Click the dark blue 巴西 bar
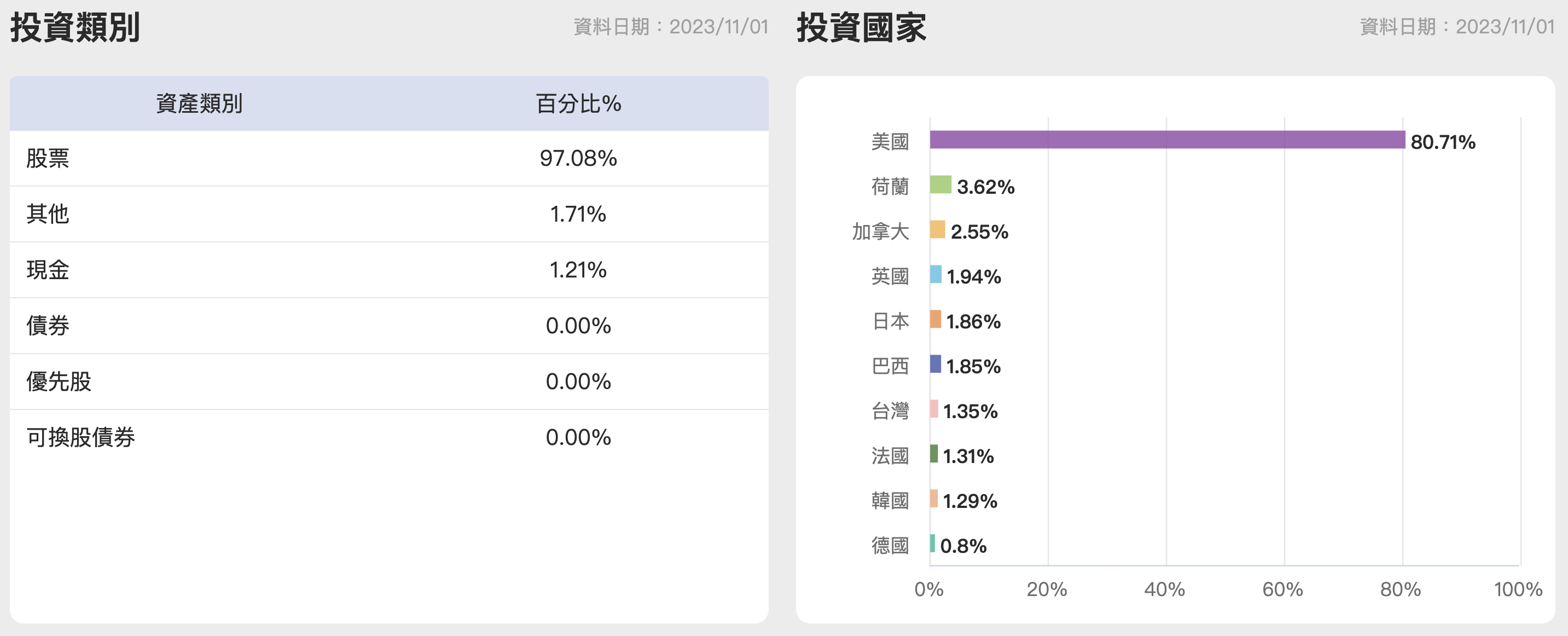Screen dimensions: 1568x636 [x=935, y=365]
